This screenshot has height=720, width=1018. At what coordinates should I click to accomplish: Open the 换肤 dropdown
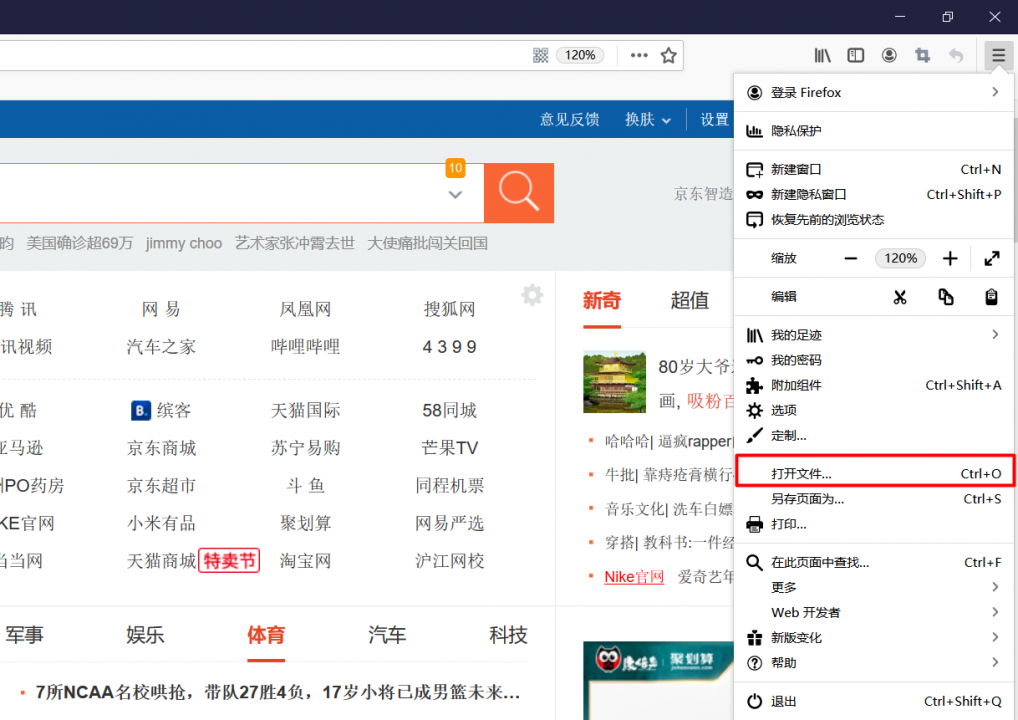point(647,119)
